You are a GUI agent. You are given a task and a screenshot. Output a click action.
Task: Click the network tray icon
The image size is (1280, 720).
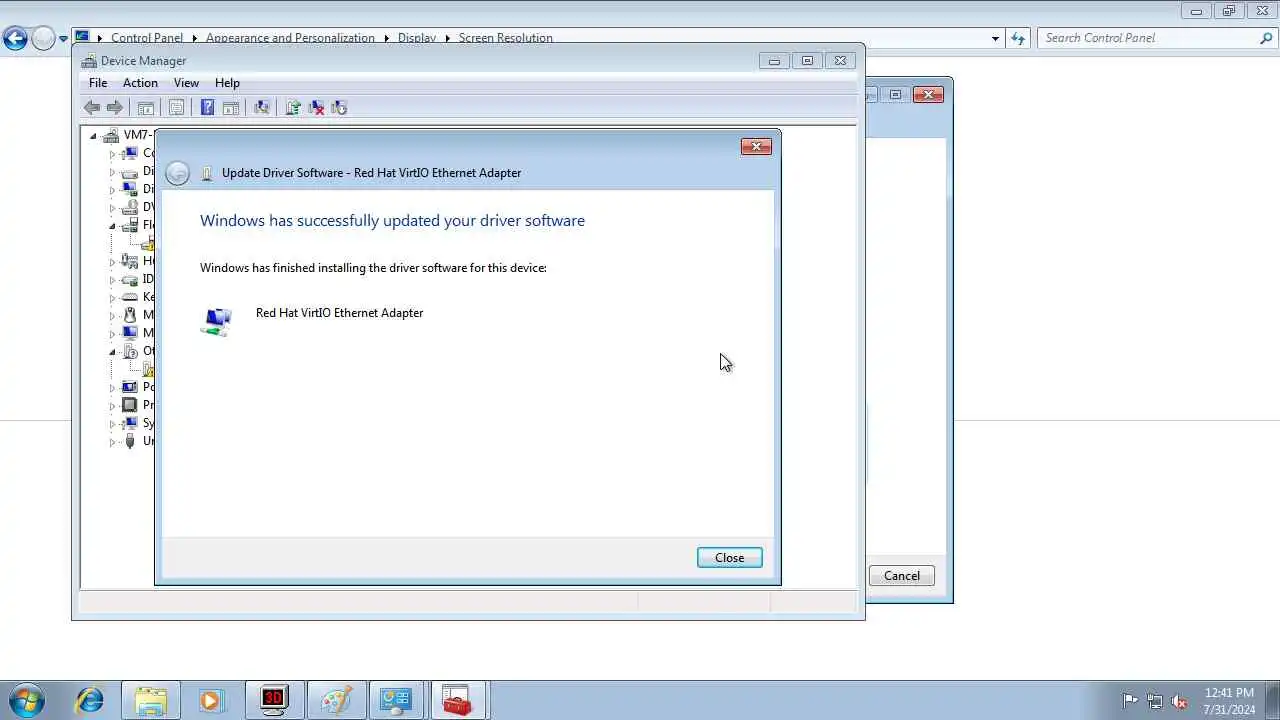point(1155,701)
